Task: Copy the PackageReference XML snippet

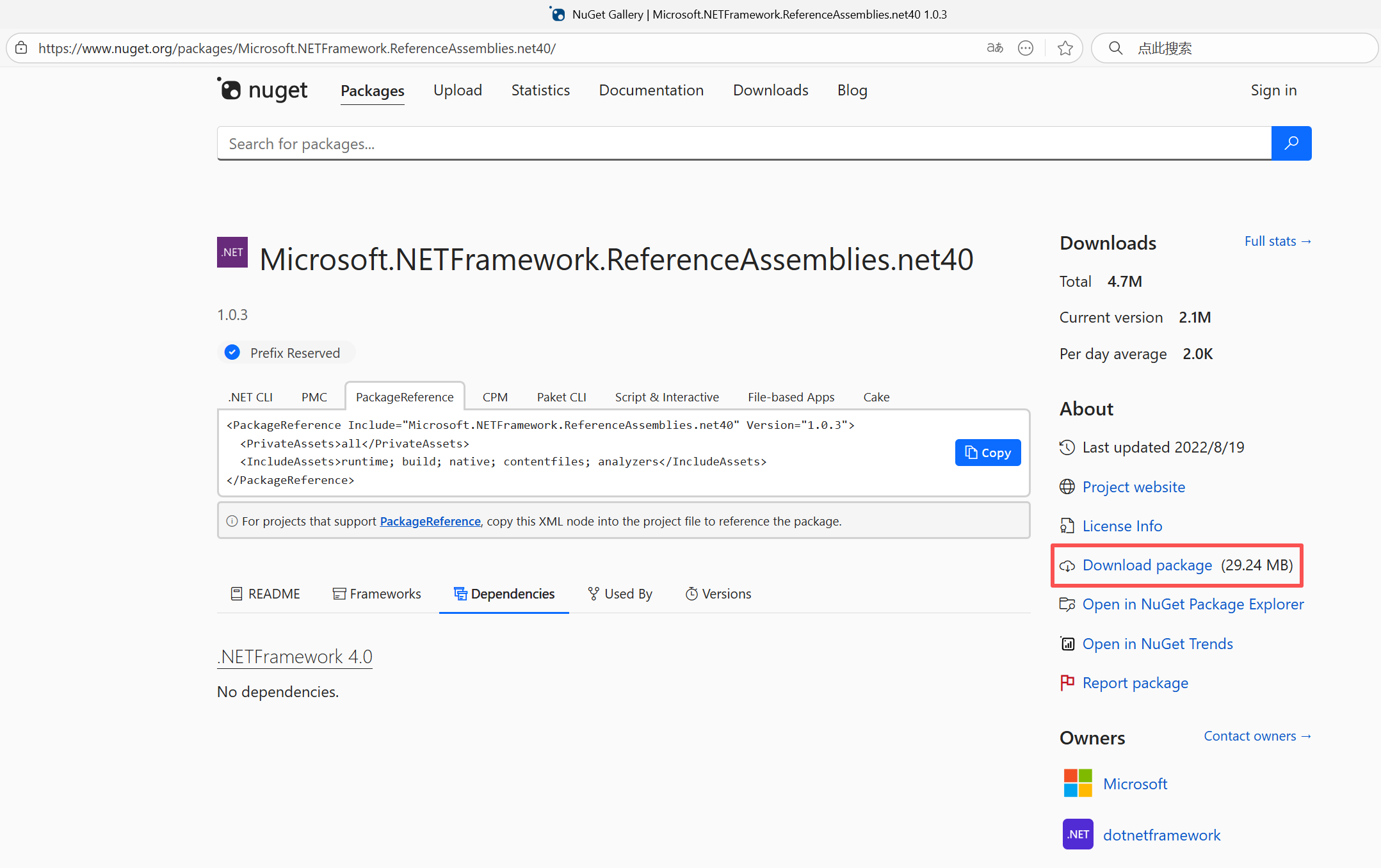Action: (x=987, y=453)
